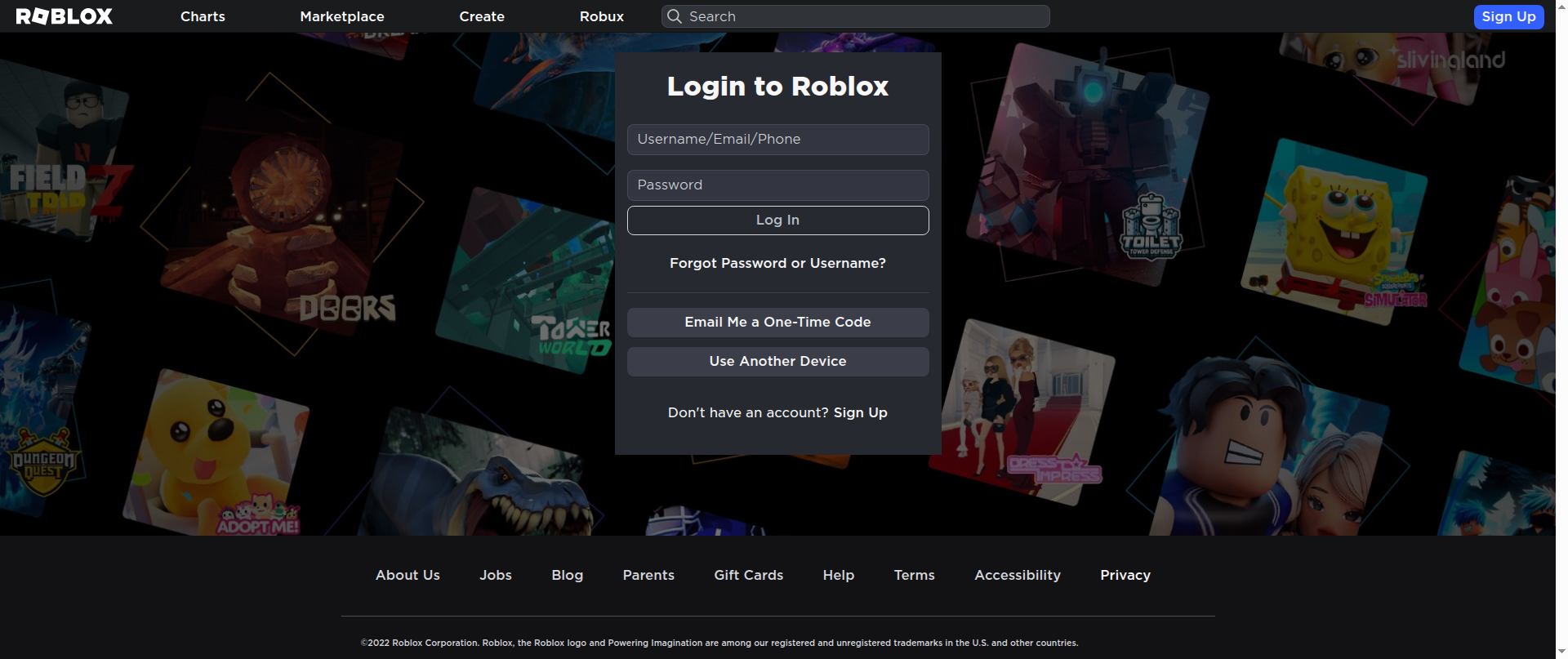Click the DOORS game thumbnail
This screenshot has width=1568, height=659.
pos(282,214)
